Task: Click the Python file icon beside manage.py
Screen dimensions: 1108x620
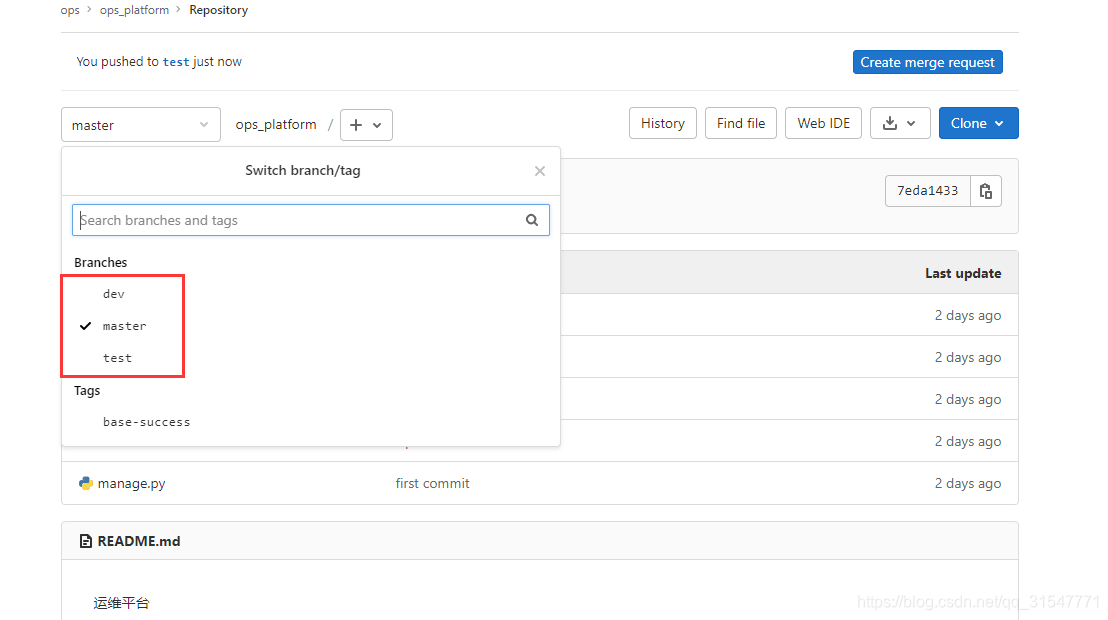Action: [x=86, y=483]
